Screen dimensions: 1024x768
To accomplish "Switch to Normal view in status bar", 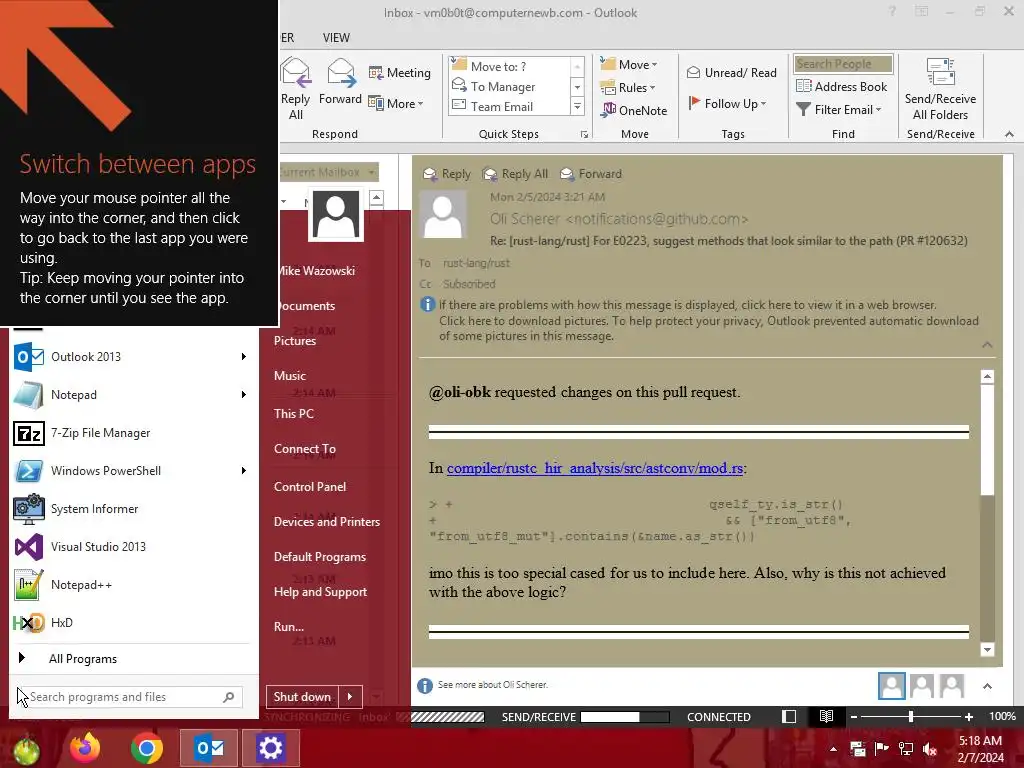I will [x=789, y=716].
